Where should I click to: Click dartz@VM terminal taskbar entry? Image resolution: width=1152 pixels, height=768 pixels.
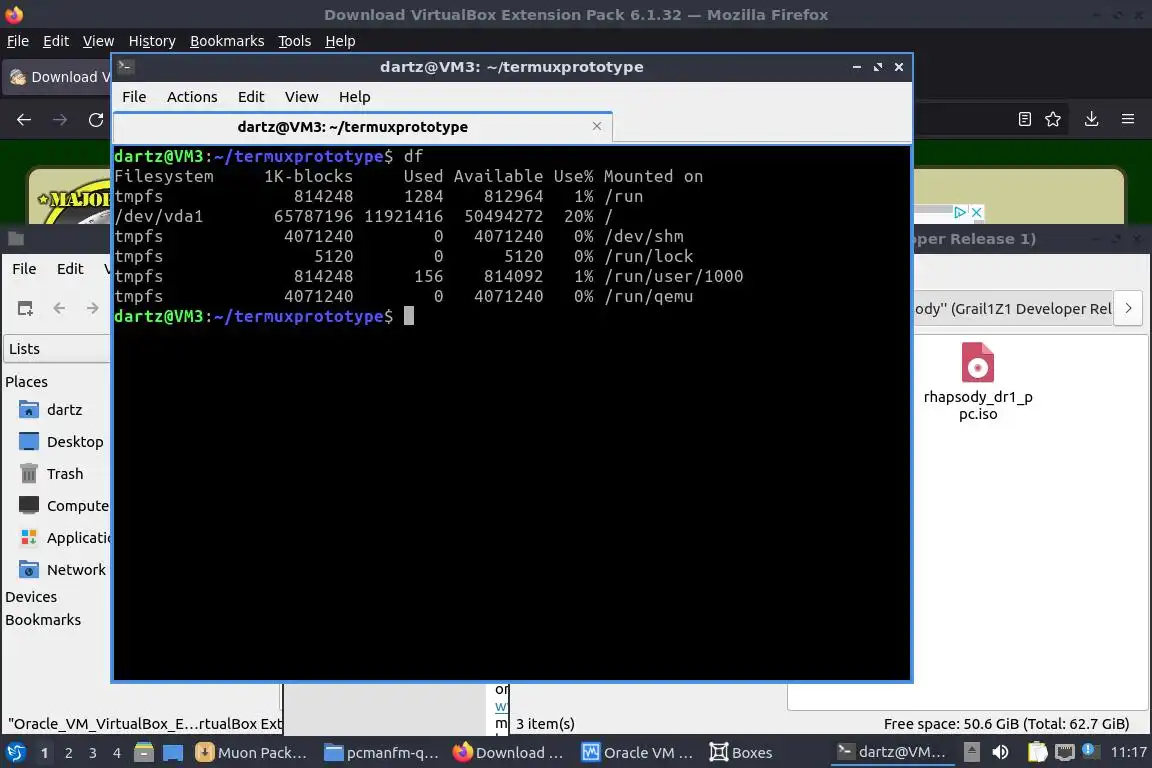(892, 752)
